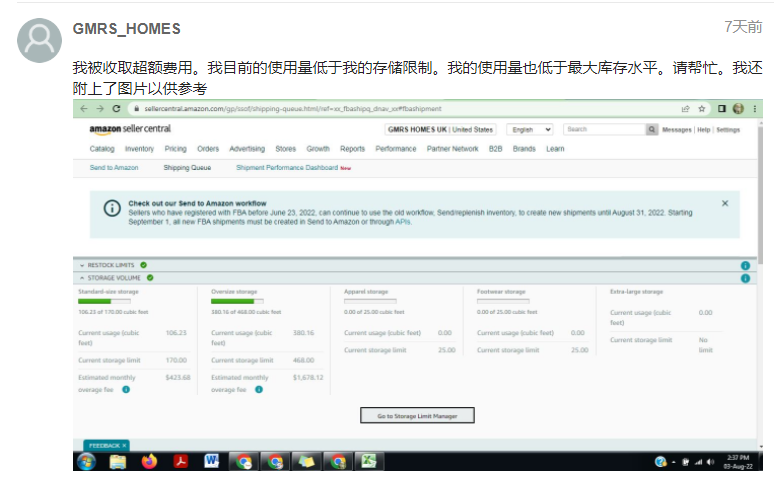Click info icon beside standard-size overage fee
Viewport: 782px width, 496px height.
point(126,390)
